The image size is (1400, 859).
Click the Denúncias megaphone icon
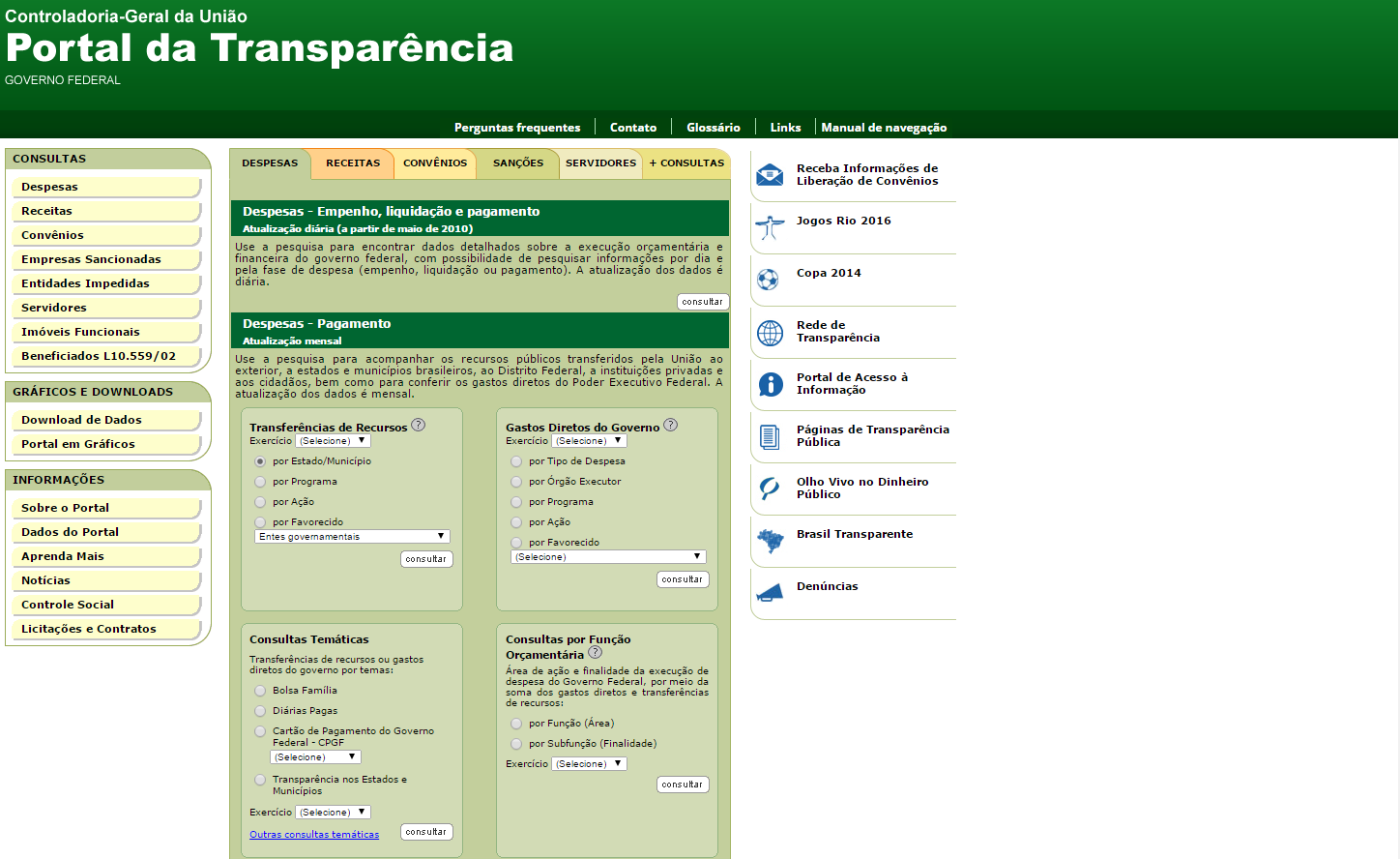(x=770, y=592)
